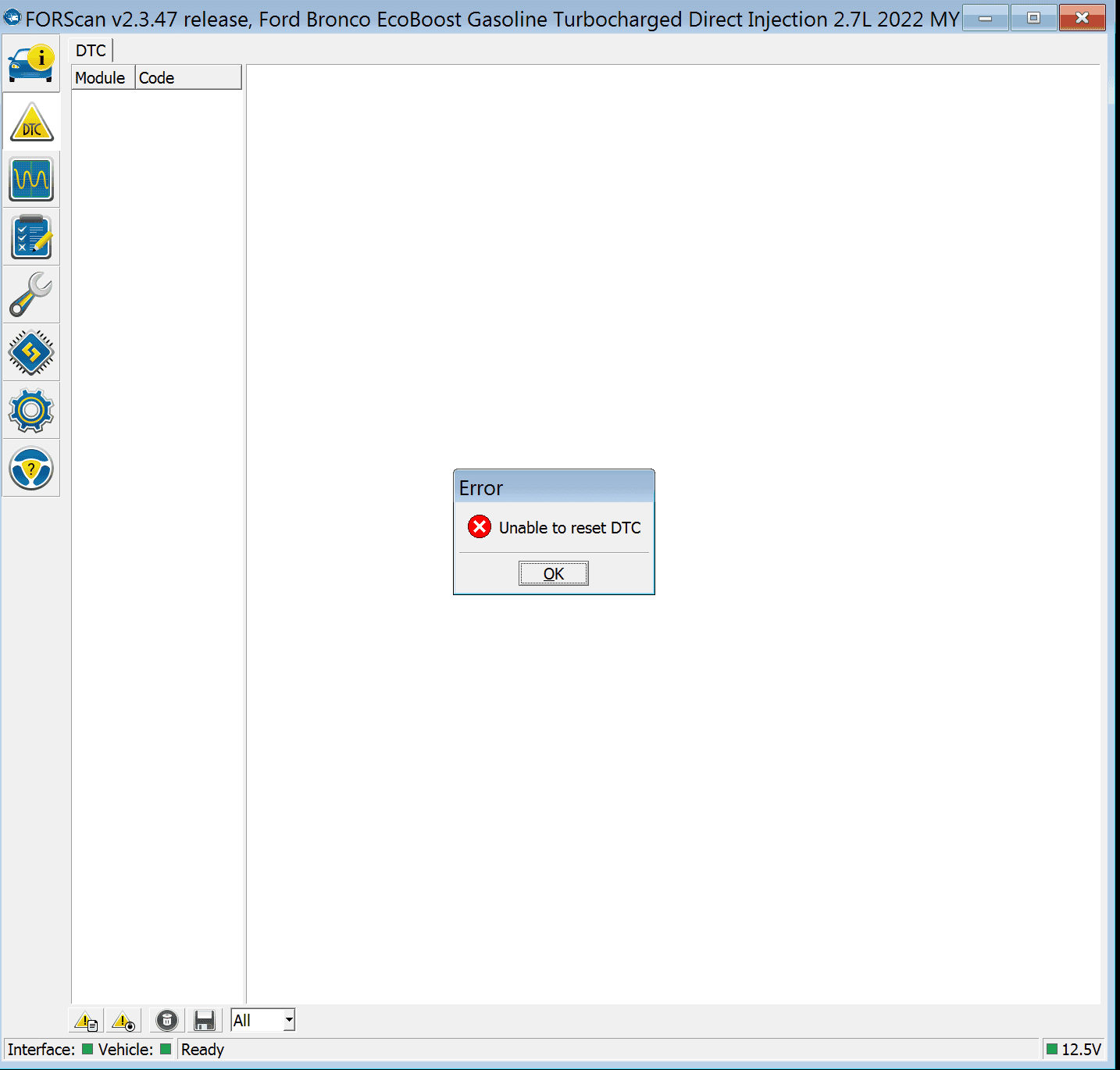Switch to the DTC tab
Screen dimensions: 1120x1070
[x=91, y=51]
